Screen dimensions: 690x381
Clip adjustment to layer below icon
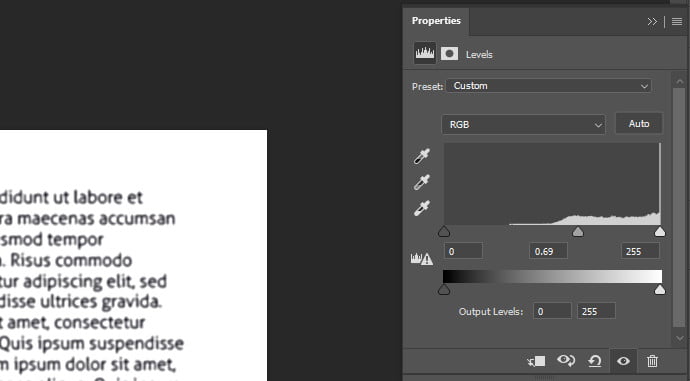tap(536, 361)
